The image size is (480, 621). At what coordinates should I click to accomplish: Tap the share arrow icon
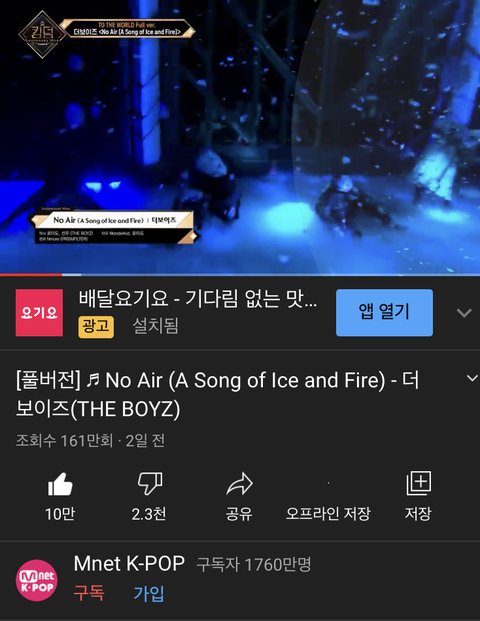click(239, 484)
